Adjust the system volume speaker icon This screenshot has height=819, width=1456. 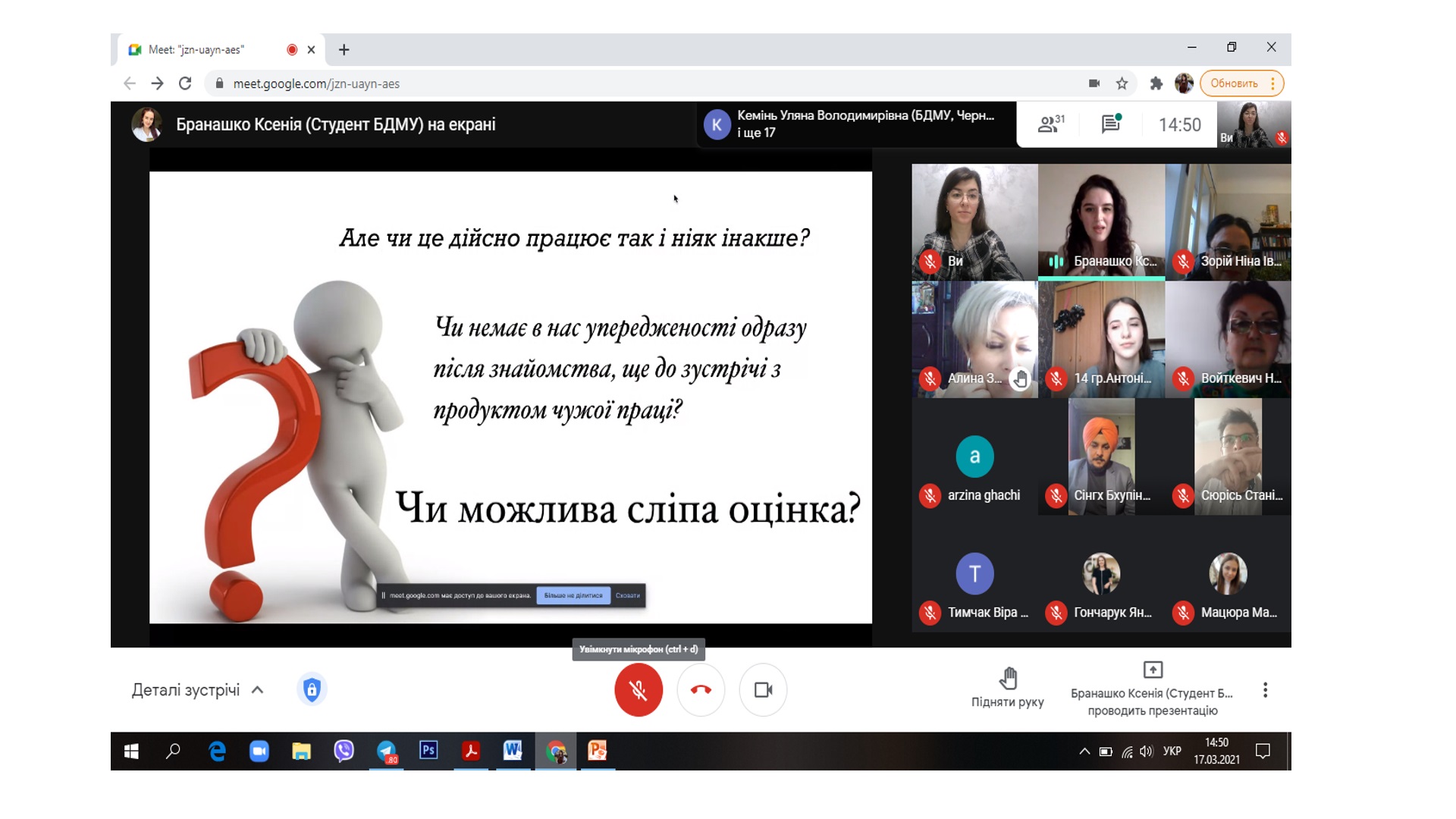[x=1146, y=752]
